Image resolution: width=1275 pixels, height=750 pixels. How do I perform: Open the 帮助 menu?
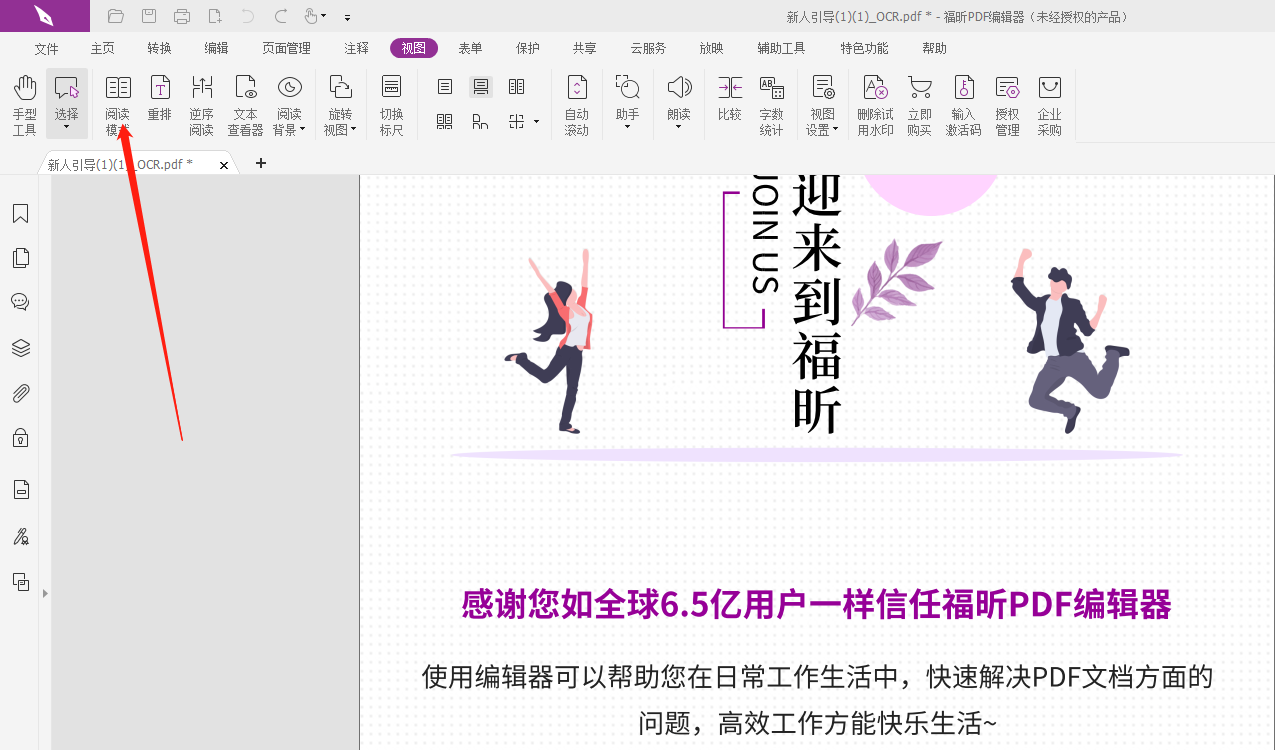tap(933, 47)
